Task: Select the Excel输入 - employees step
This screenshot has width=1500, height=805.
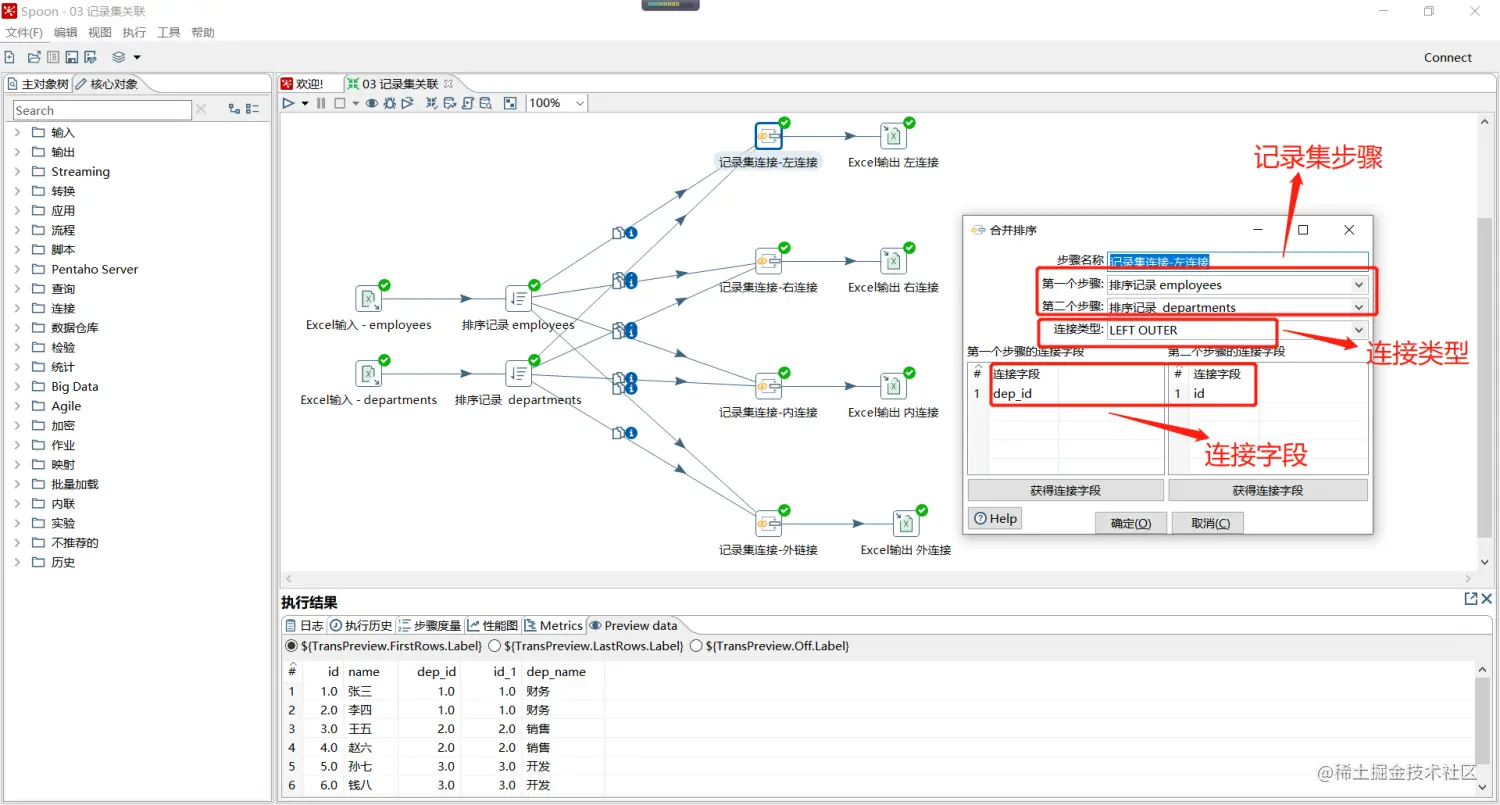Action: [369, 299]
